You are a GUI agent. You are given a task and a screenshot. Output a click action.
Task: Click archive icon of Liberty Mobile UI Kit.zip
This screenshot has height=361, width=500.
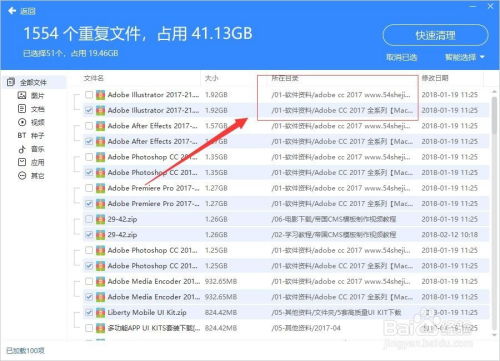point(100,313)
